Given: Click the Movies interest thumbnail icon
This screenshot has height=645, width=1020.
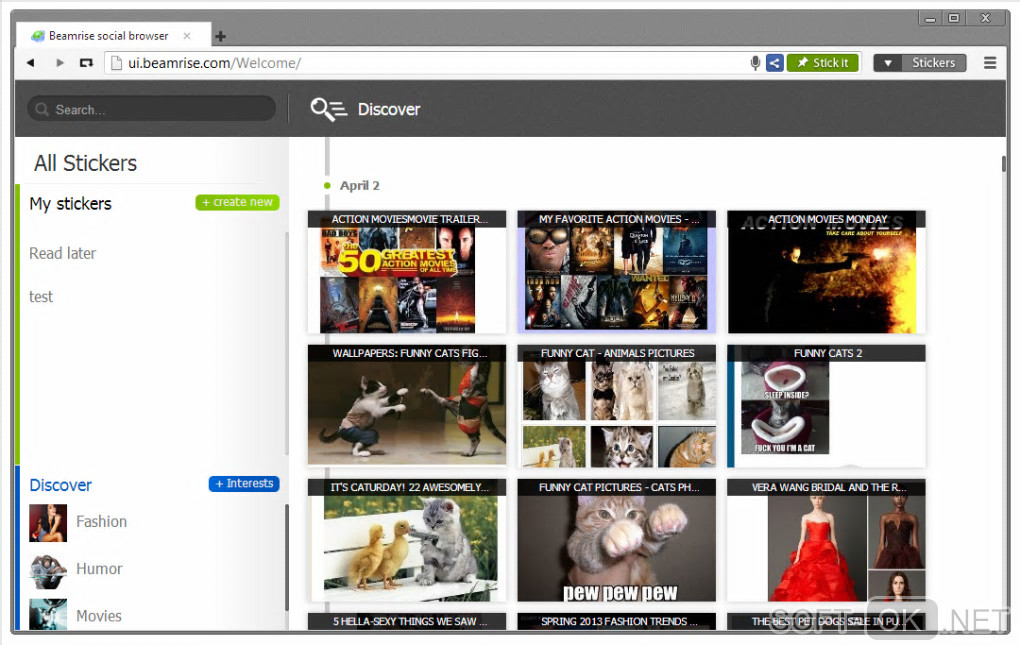Looking at the screenshot, I should click(48, 614).
